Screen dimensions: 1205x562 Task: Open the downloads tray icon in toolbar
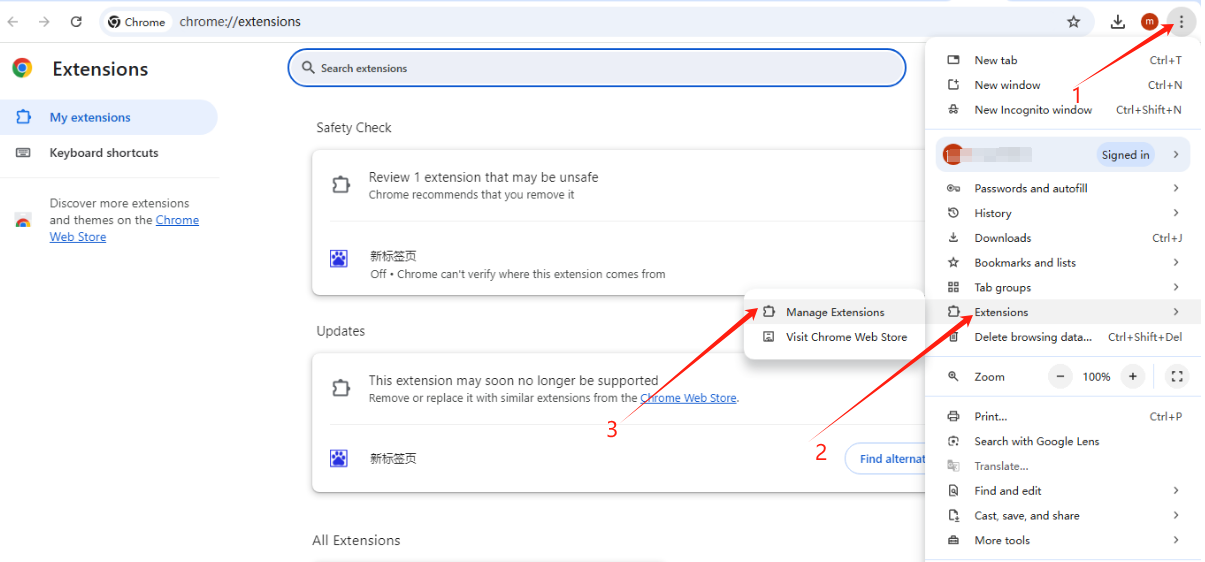pos(1118,21)
